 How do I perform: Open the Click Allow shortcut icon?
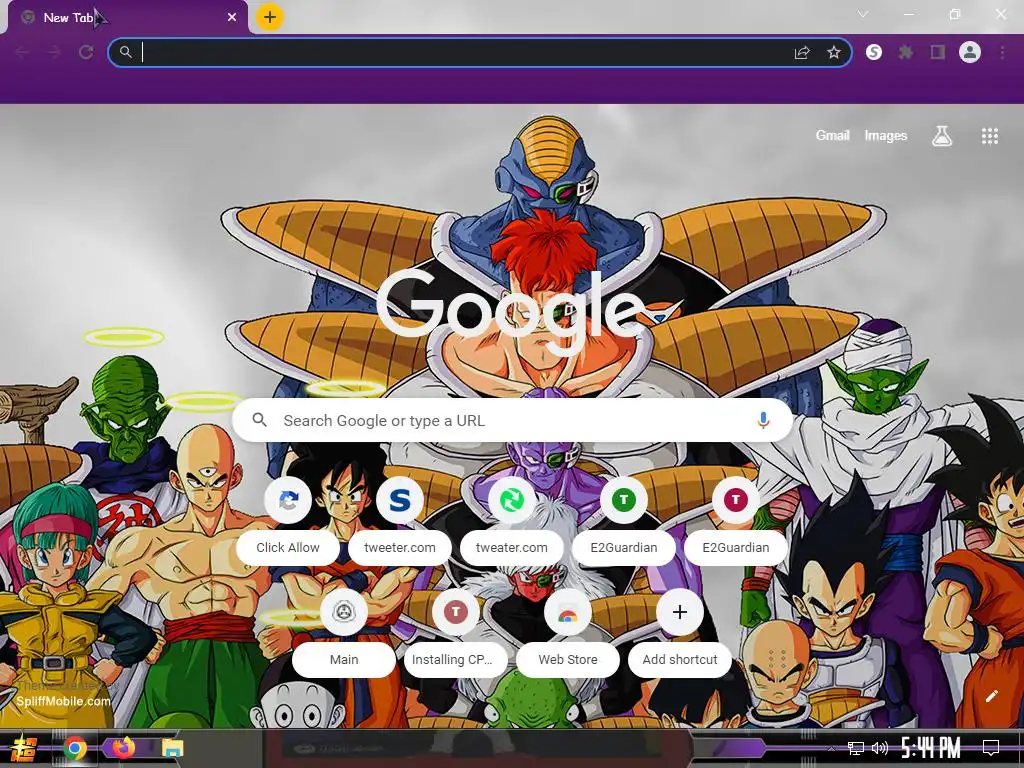point(288,500)
